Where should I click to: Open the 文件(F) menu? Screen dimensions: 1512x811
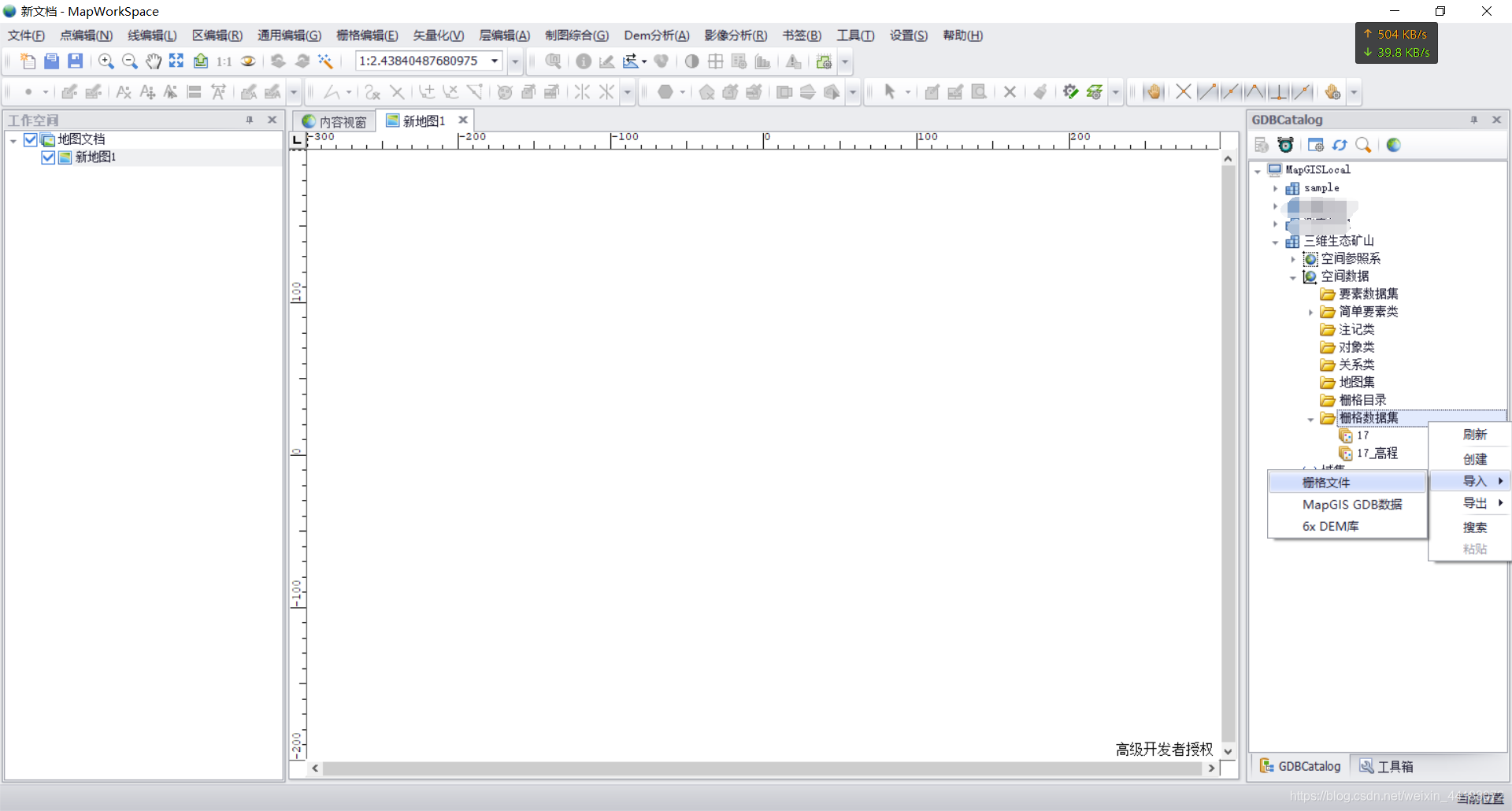point(26,35)
